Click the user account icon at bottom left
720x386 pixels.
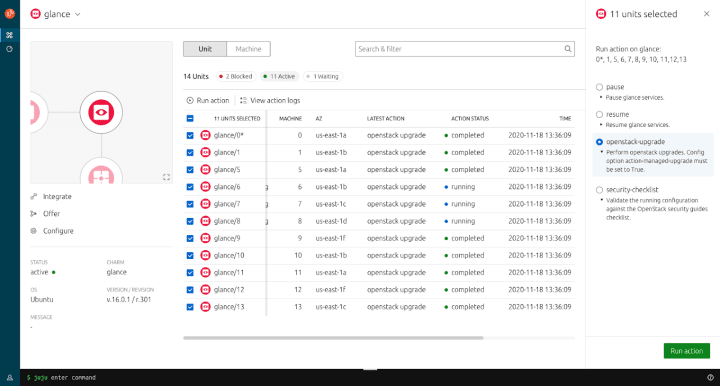[10, 378]
